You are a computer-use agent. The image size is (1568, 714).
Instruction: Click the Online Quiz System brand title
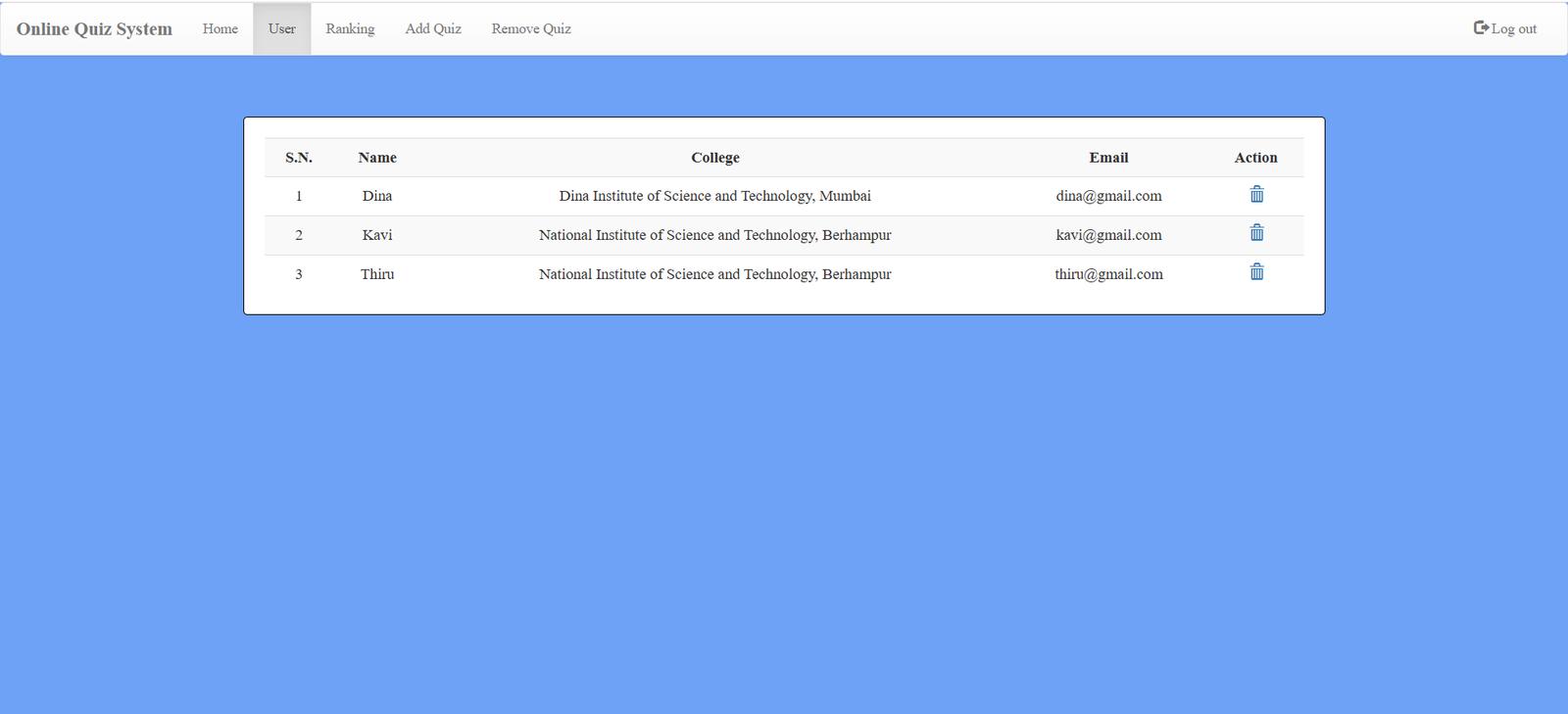94,28
